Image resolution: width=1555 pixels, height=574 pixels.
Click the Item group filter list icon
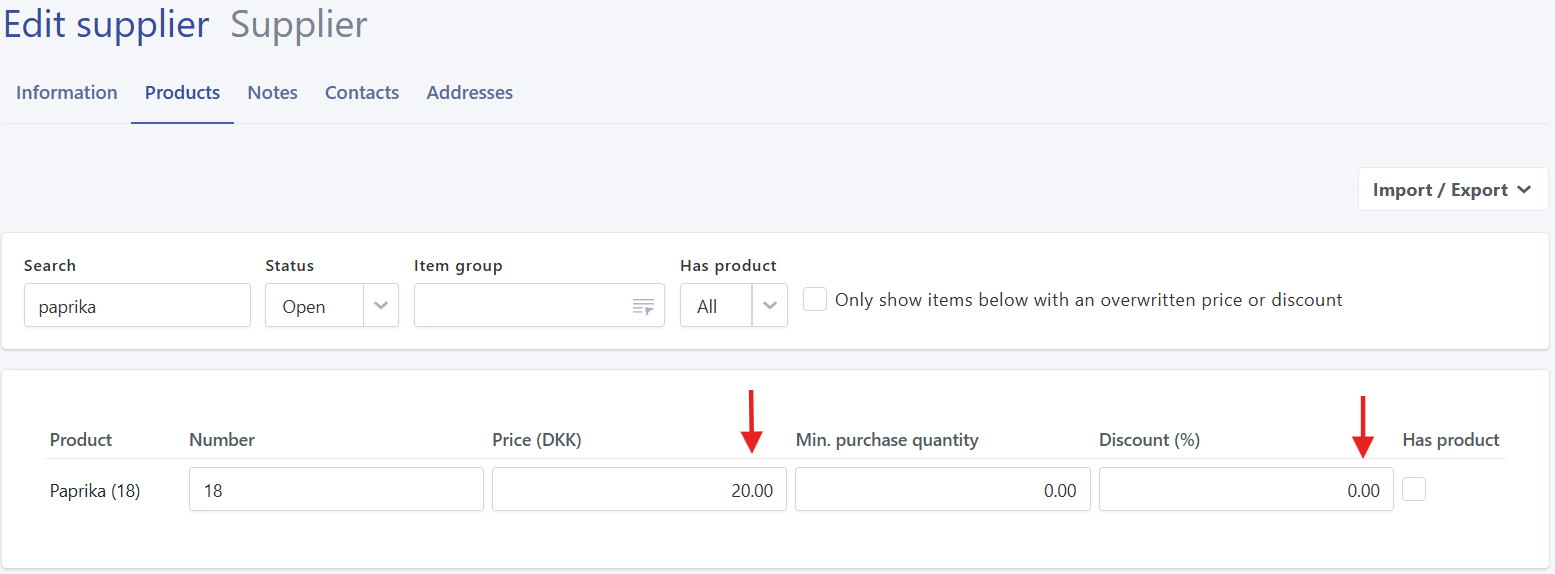tap(643, 306)
